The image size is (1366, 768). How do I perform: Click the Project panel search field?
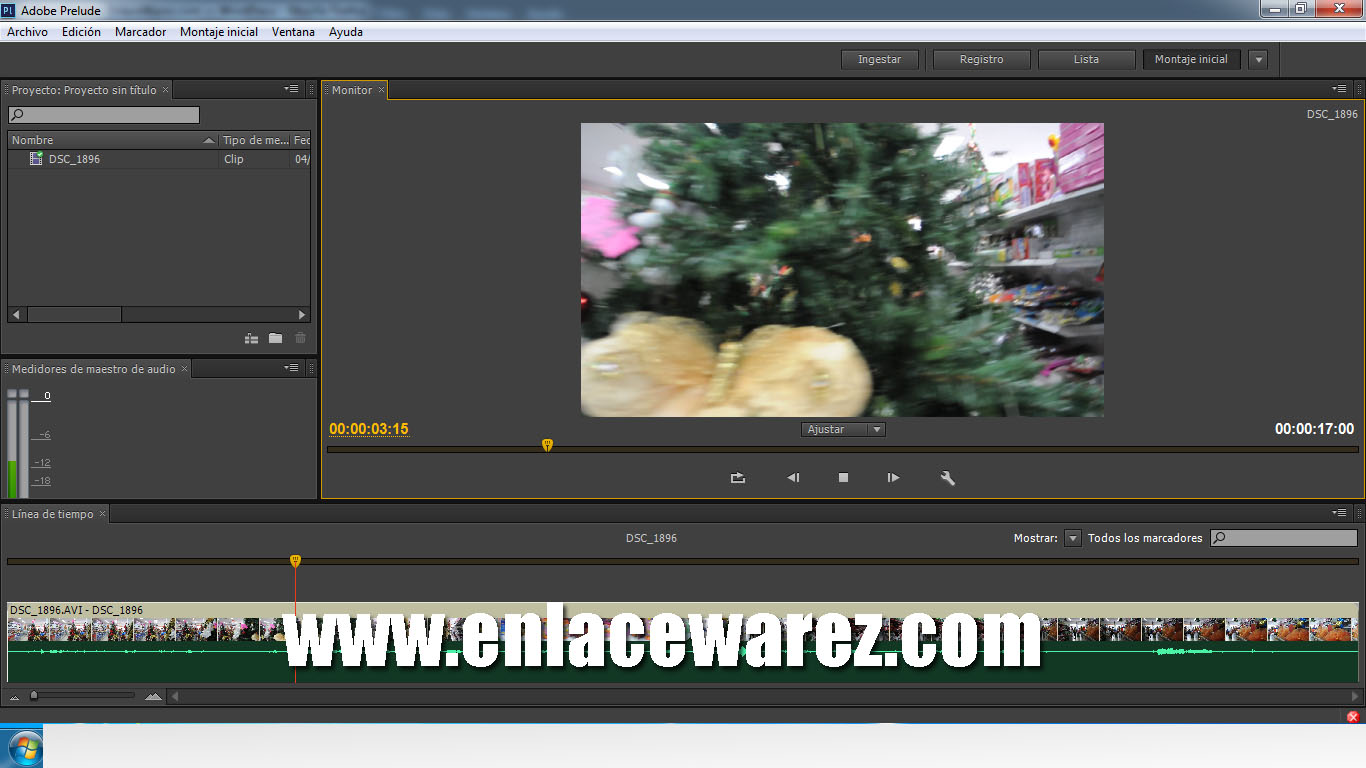pos(104,115)
